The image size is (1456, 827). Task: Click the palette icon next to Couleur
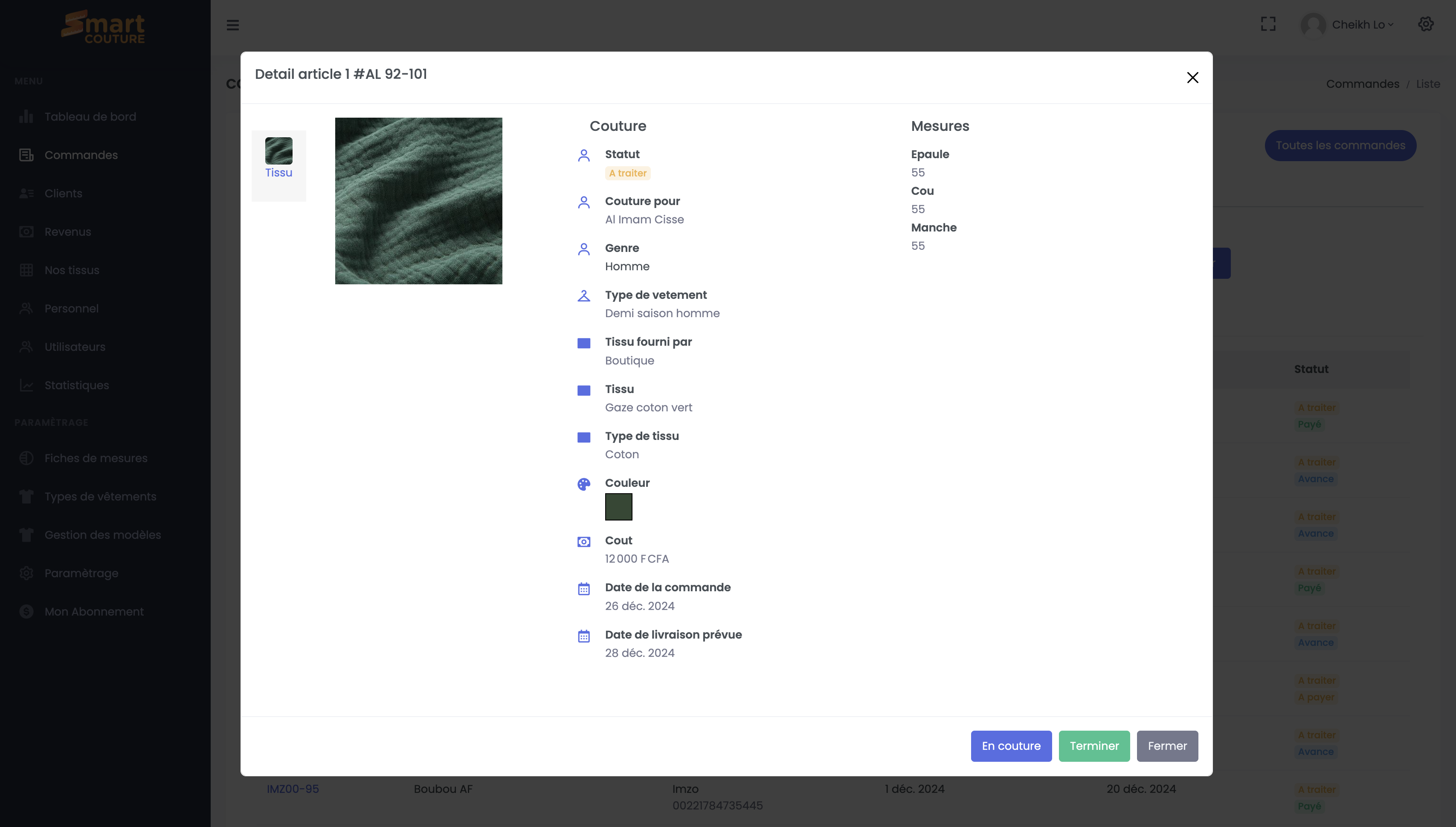click(583, 484)
